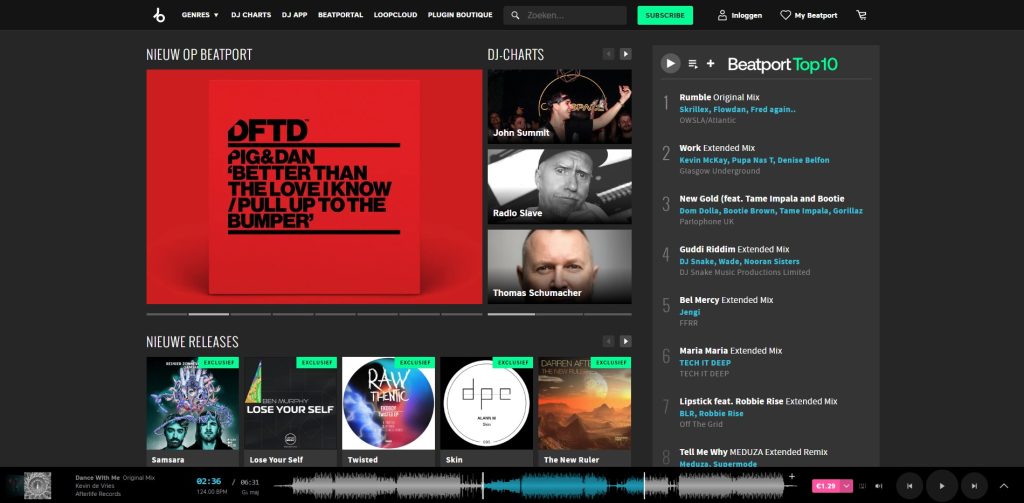This screenshot has width=1024, height=503.
Task: Open track Maria Maria Extended Mix
Action: pyautogui.click(x=730, y=351)
